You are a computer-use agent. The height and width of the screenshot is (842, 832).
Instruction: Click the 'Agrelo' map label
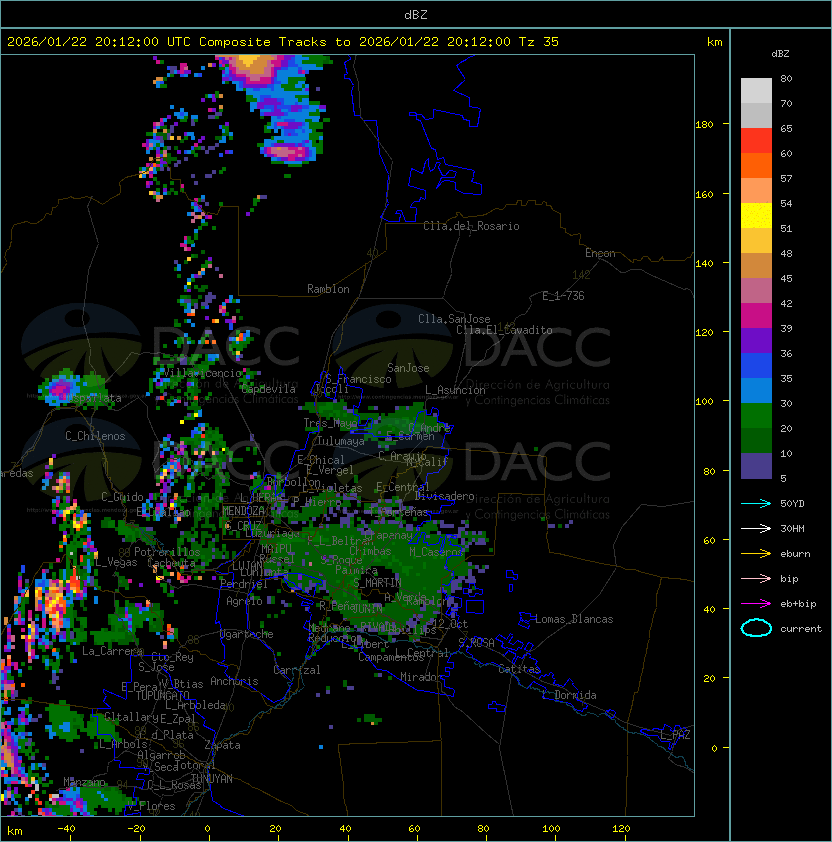[x=244, y=601]
